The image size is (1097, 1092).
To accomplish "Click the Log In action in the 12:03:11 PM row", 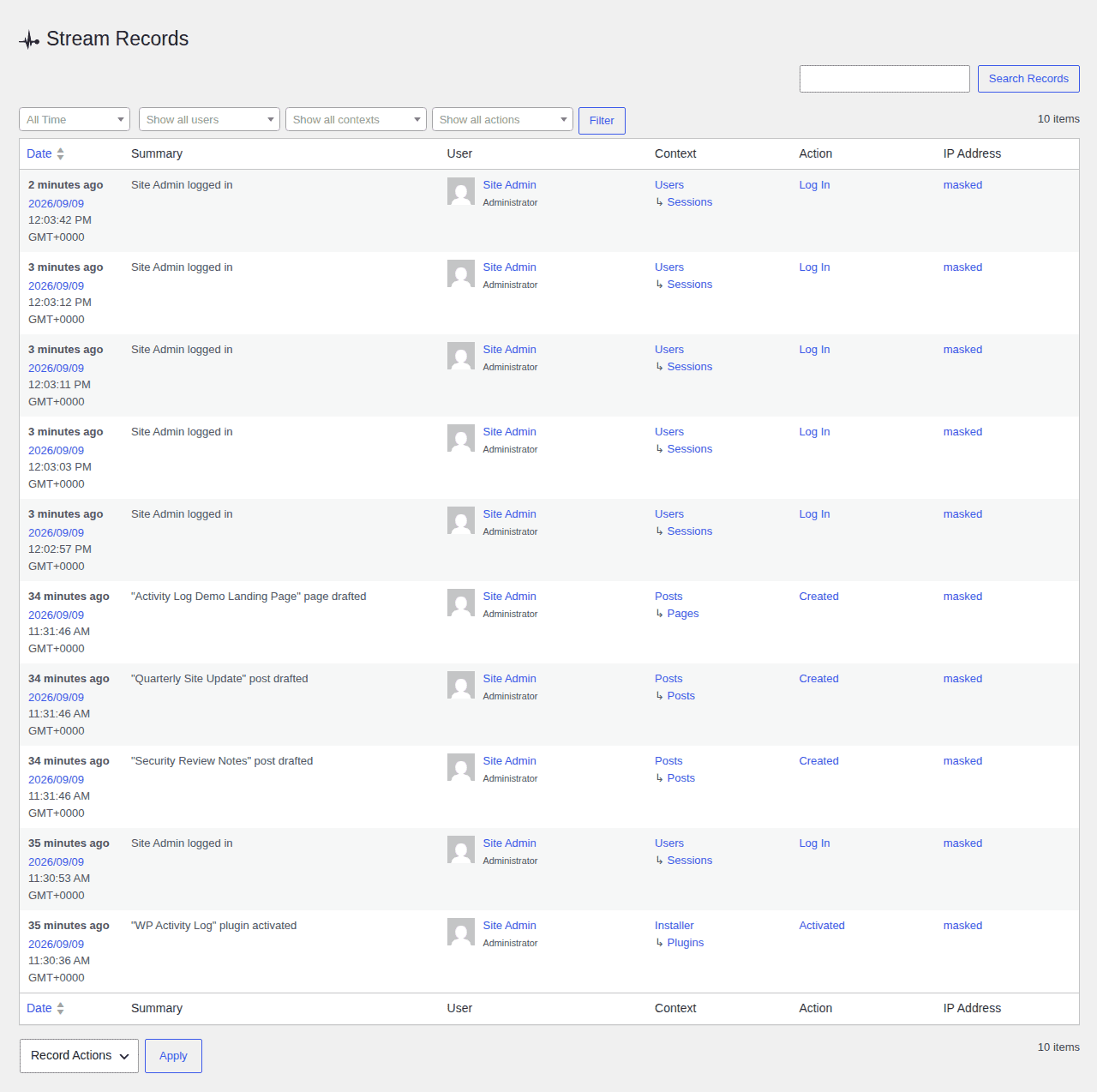I will pos(815,350).
